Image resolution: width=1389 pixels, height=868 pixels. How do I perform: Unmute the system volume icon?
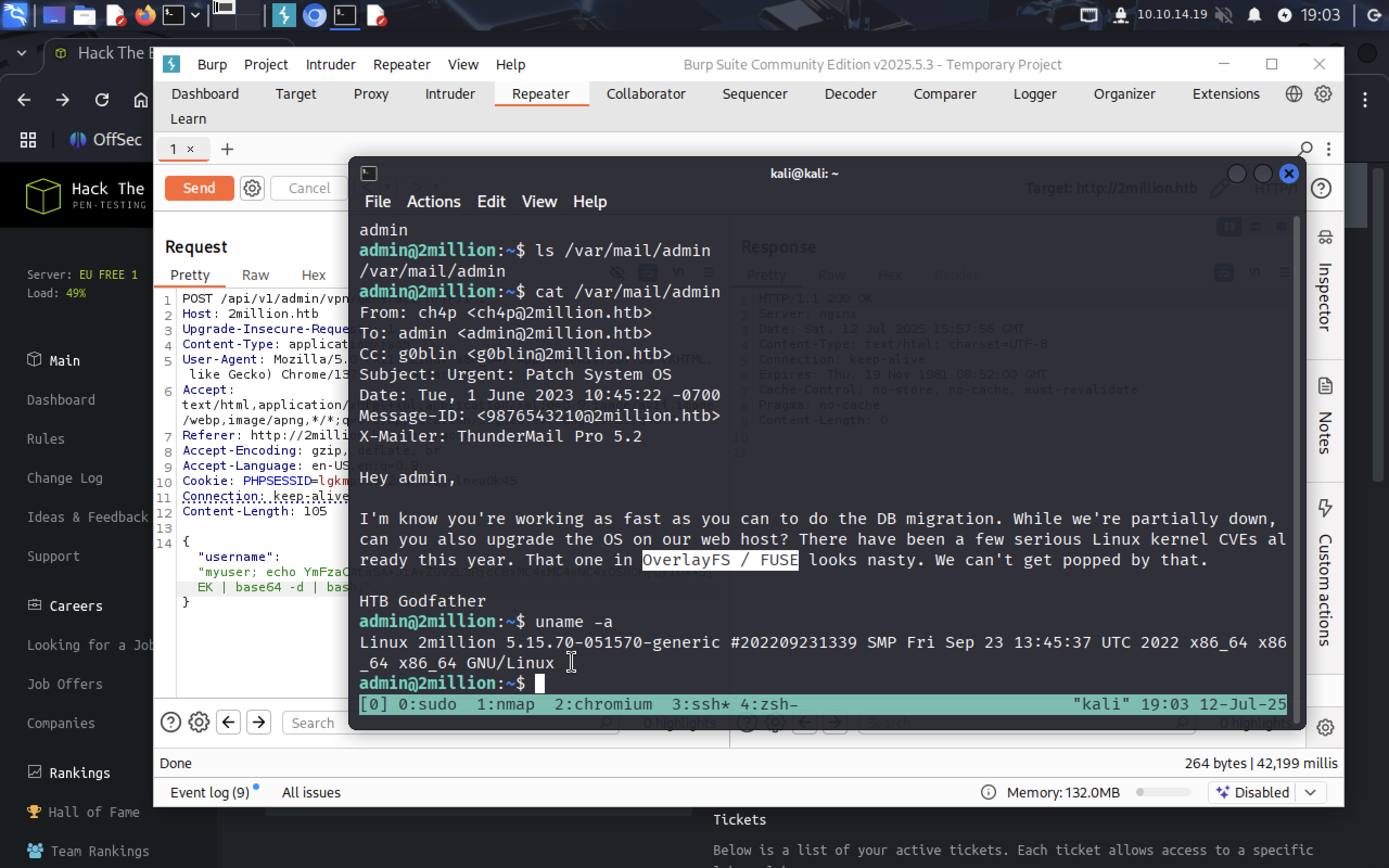click(1224, 15)
